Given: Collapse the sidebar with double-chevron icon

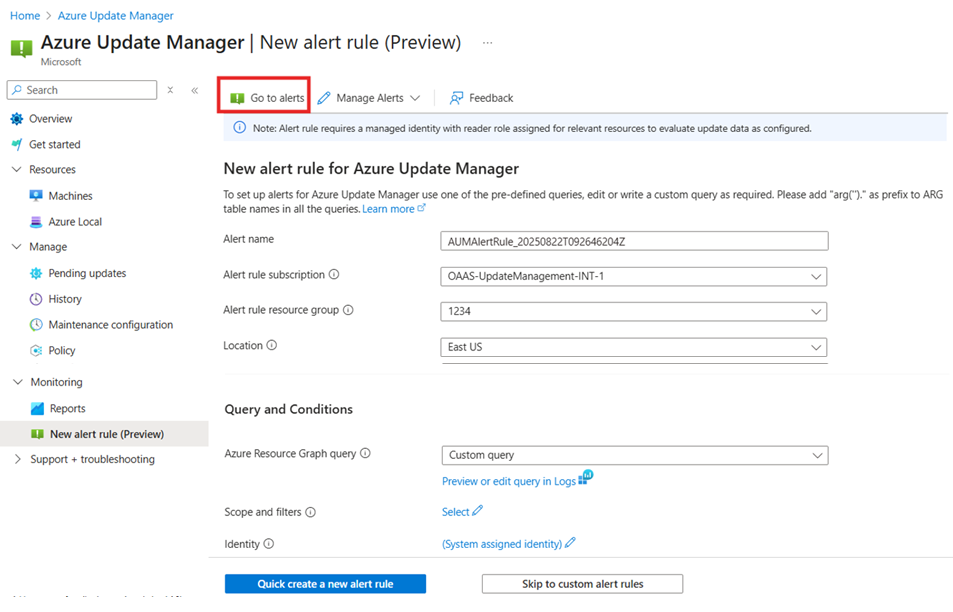Looking at the screenshot, I should pos(195,90).
